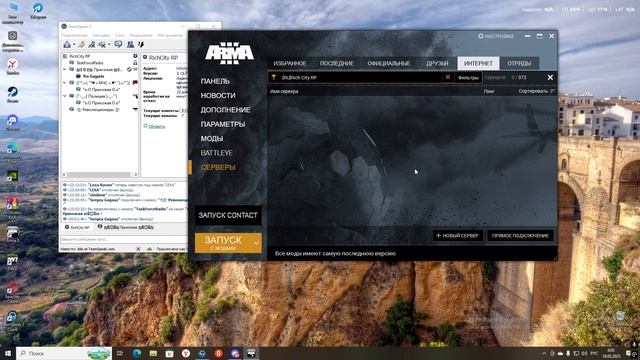Image resolution: width=640 pixels, height=360 pixels.
Task: Open the Фильтры button in server search
Action: pyautogui.click(x=468, y=78)
